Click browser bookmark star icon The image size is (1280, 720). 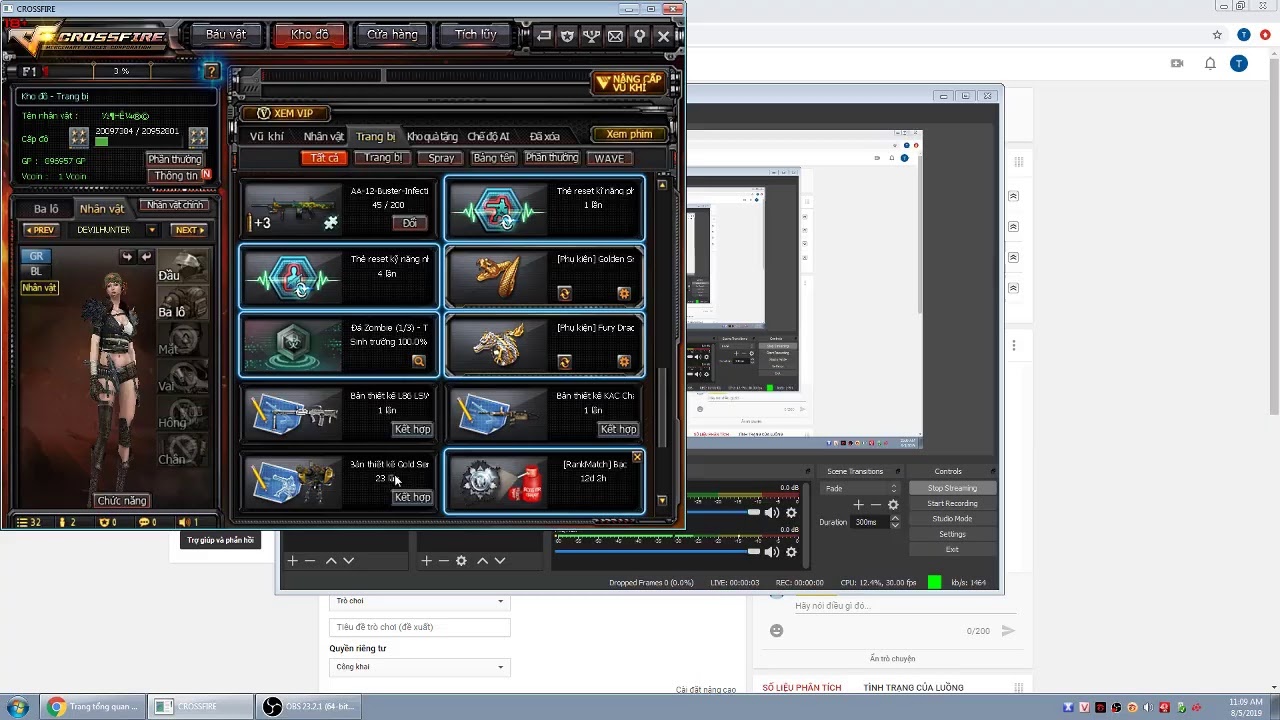(x=1217, y=35)
